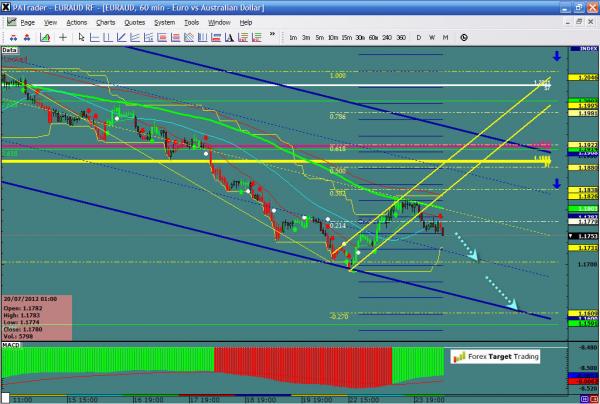Enable the 15m timeframe
Image resolution: width=600 pixels, height=404 pixels.
coord(345,37)
